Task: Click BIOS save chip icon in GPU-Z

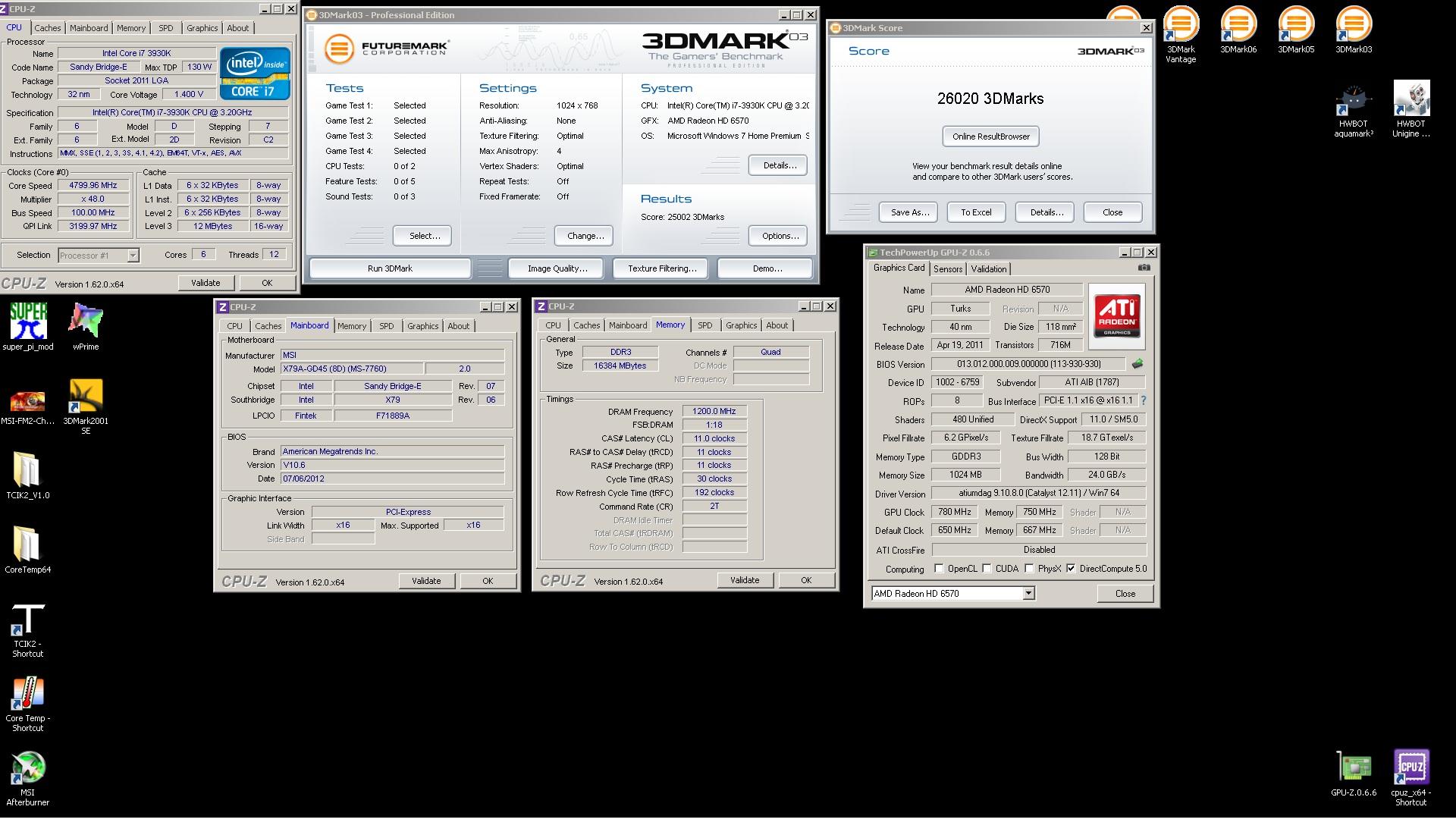Action: [1137, 364]
